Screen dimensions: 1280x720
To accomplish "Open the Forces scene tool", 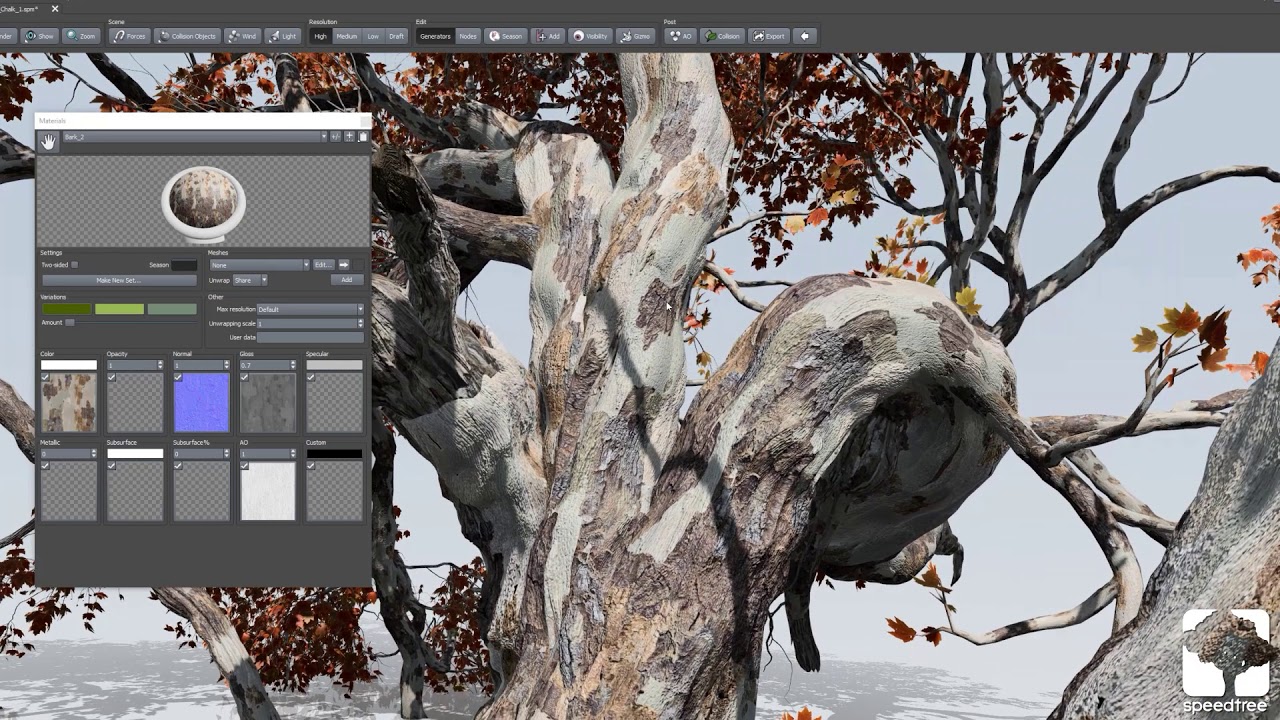I will coord(129,36).
